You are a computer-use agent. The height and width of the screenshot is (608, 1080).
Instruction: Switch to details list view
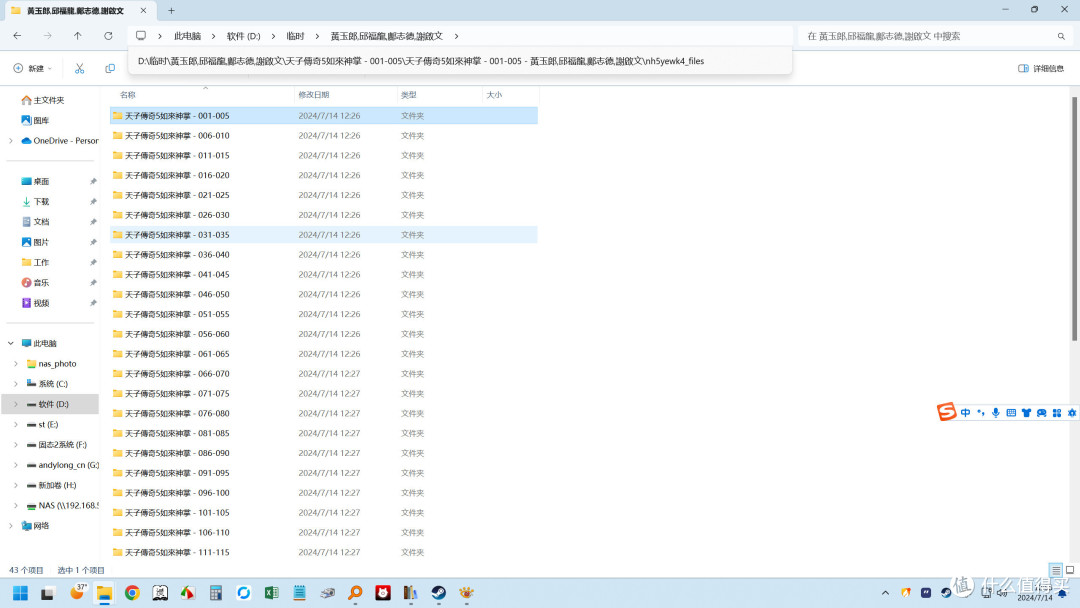(x=1056, y=570)
